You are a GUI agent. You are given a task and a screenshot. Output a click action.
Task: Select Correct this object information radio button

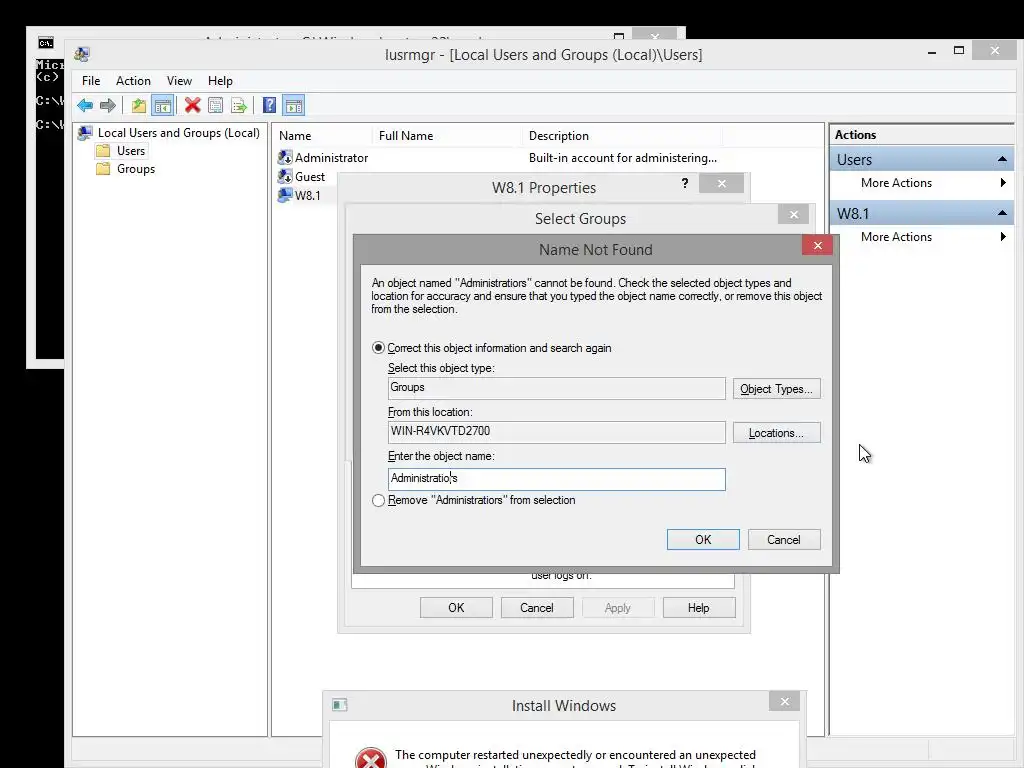click(x=378, y=348)
